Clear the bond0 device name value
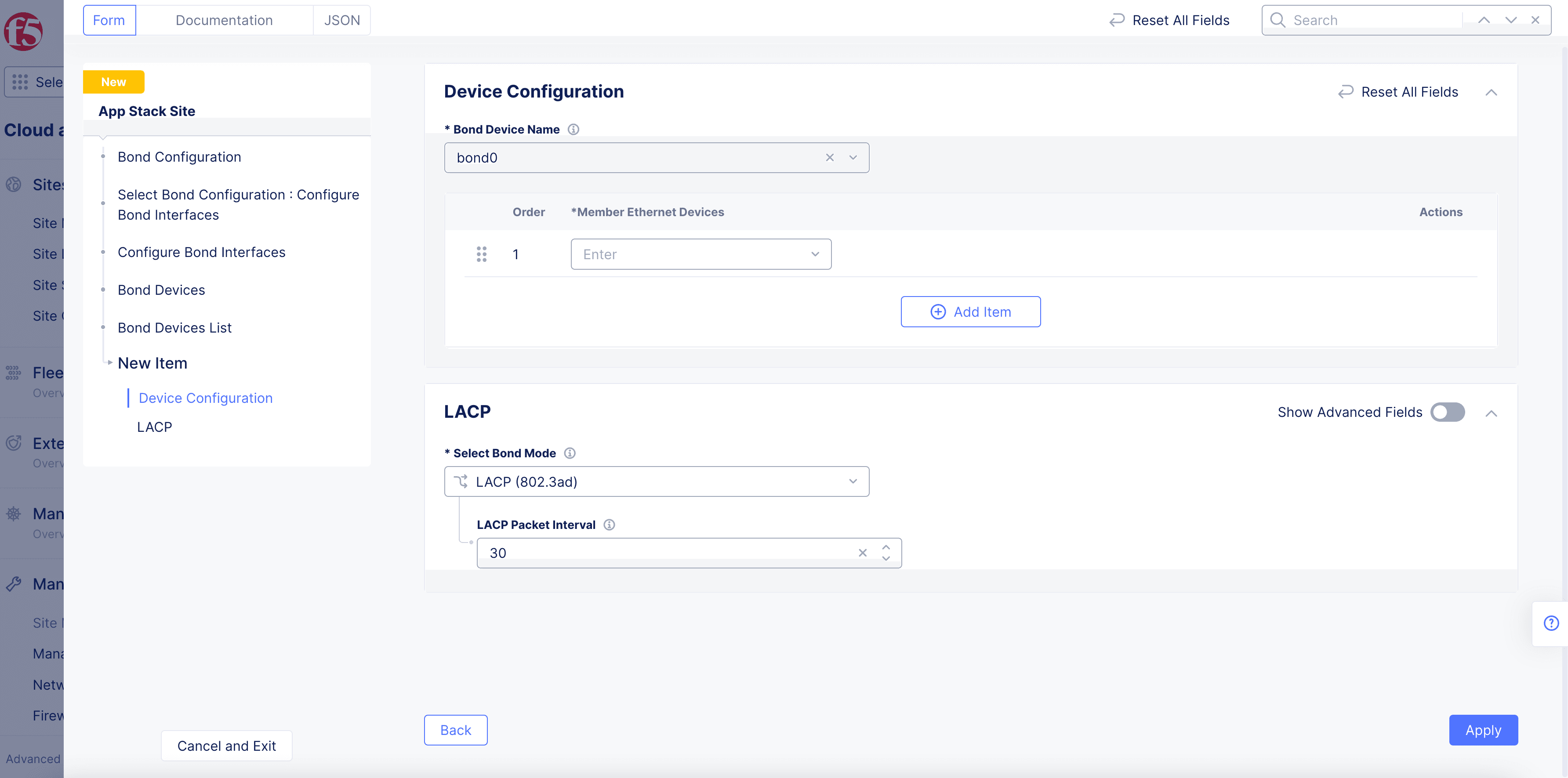 pyautogui.click(x=830, y=158)
